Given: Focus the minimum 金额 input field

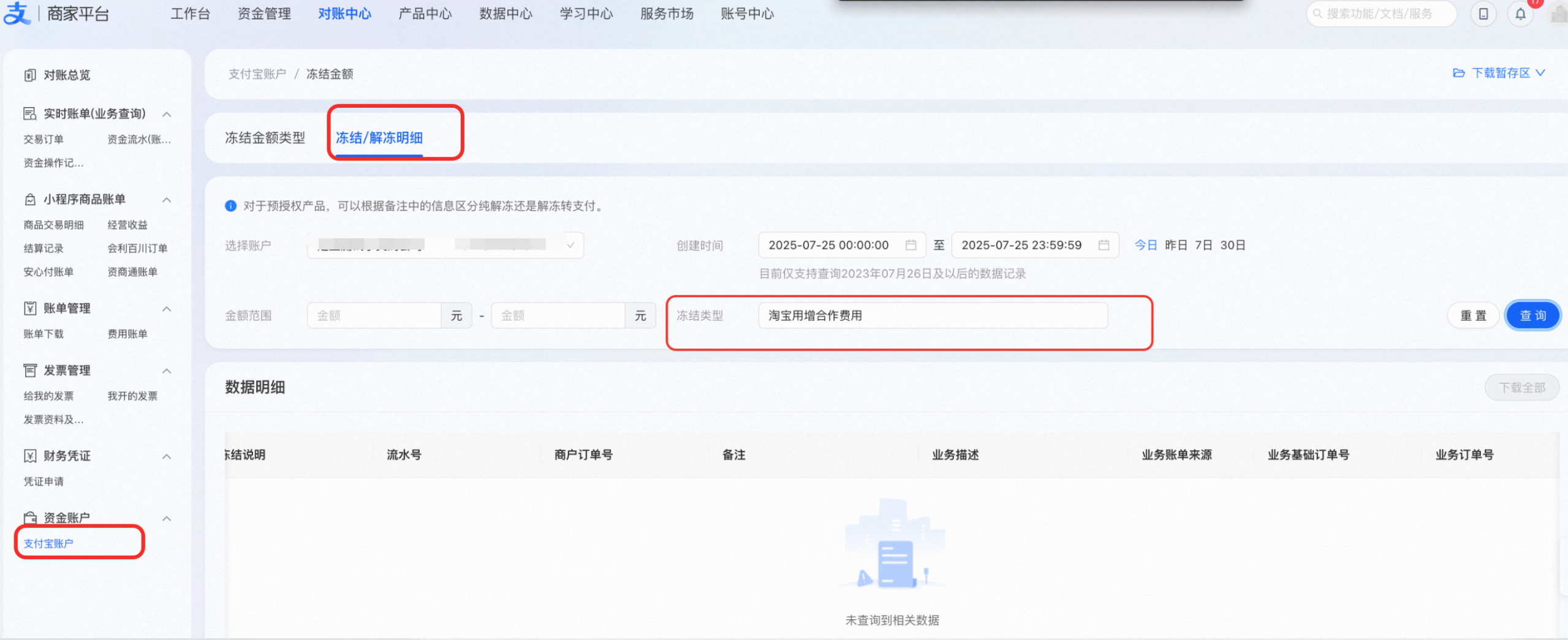Looking at the screenshot, I should (374, 315).
